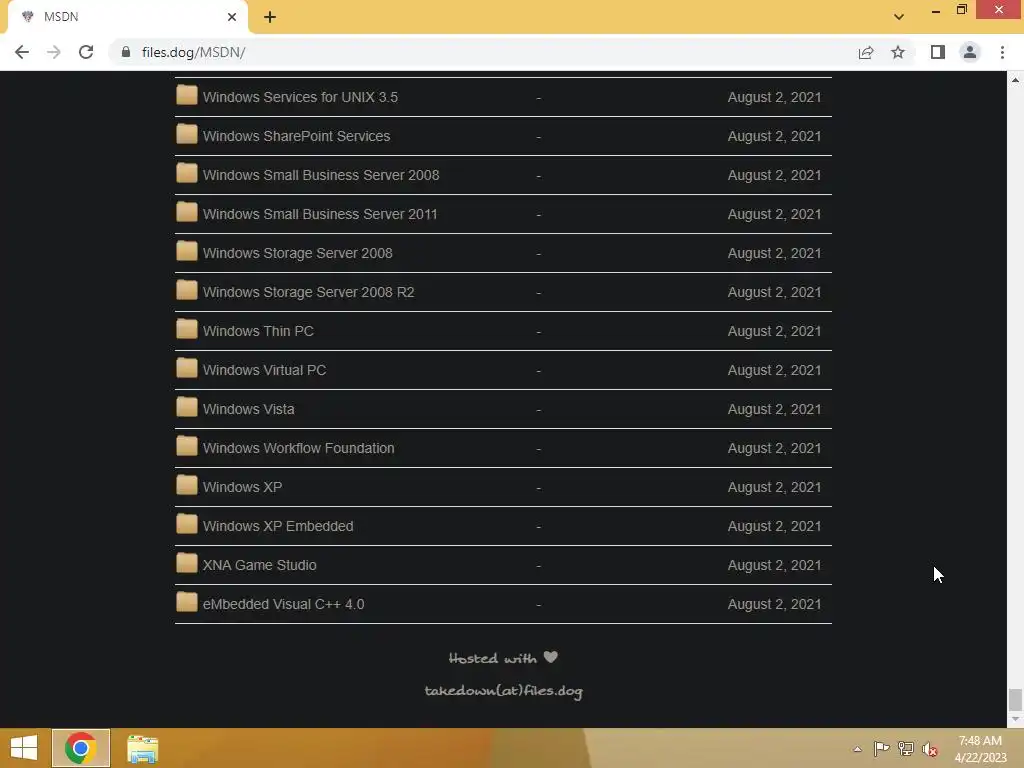
Task: Open the Windows Virtual PC link
Action: point(264,370)
